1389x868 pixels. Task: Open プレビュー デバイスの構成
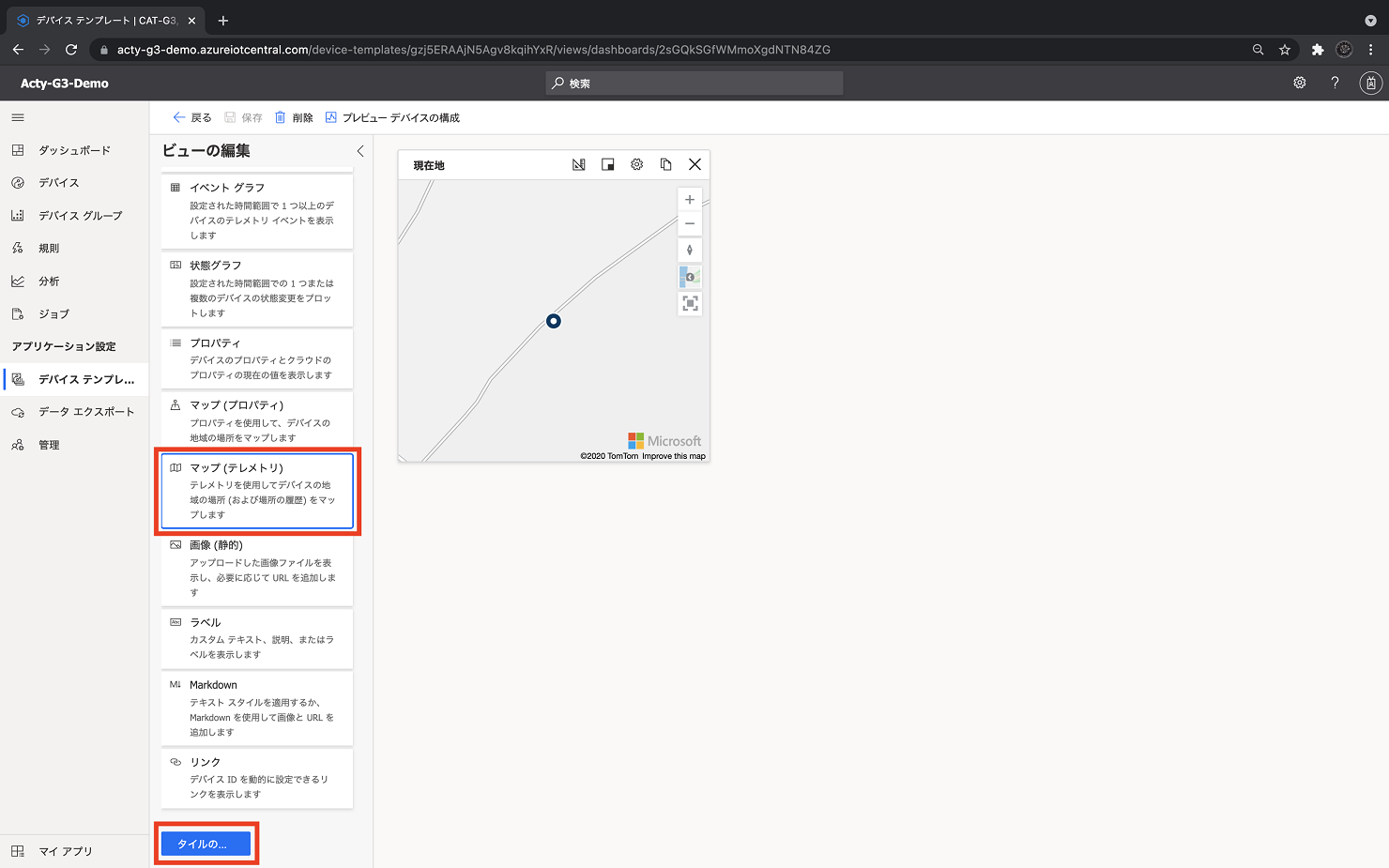tap(392, 117)
